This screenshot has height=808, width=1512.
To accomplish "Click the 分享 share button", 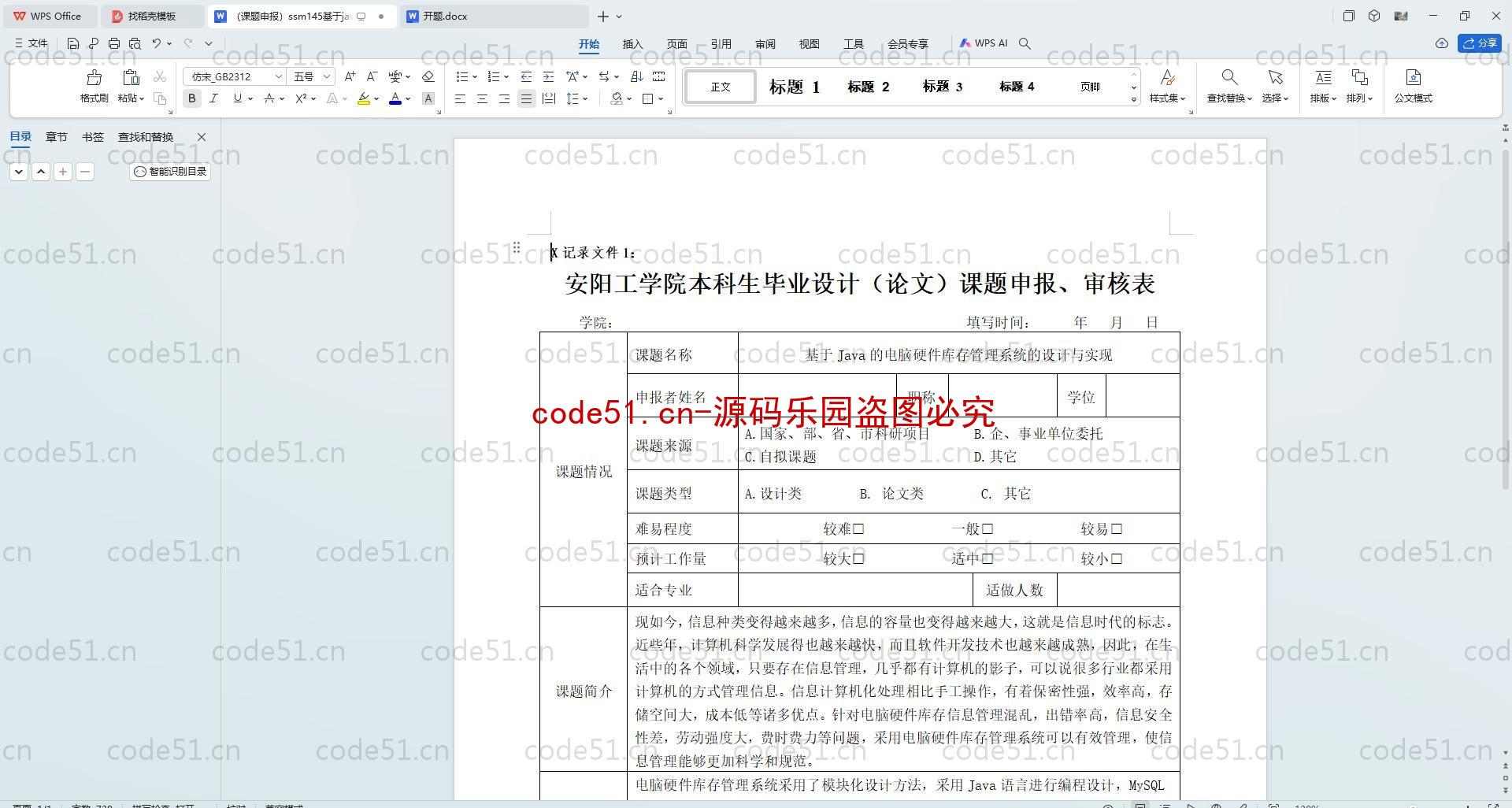I will (x=1480, y=43).
